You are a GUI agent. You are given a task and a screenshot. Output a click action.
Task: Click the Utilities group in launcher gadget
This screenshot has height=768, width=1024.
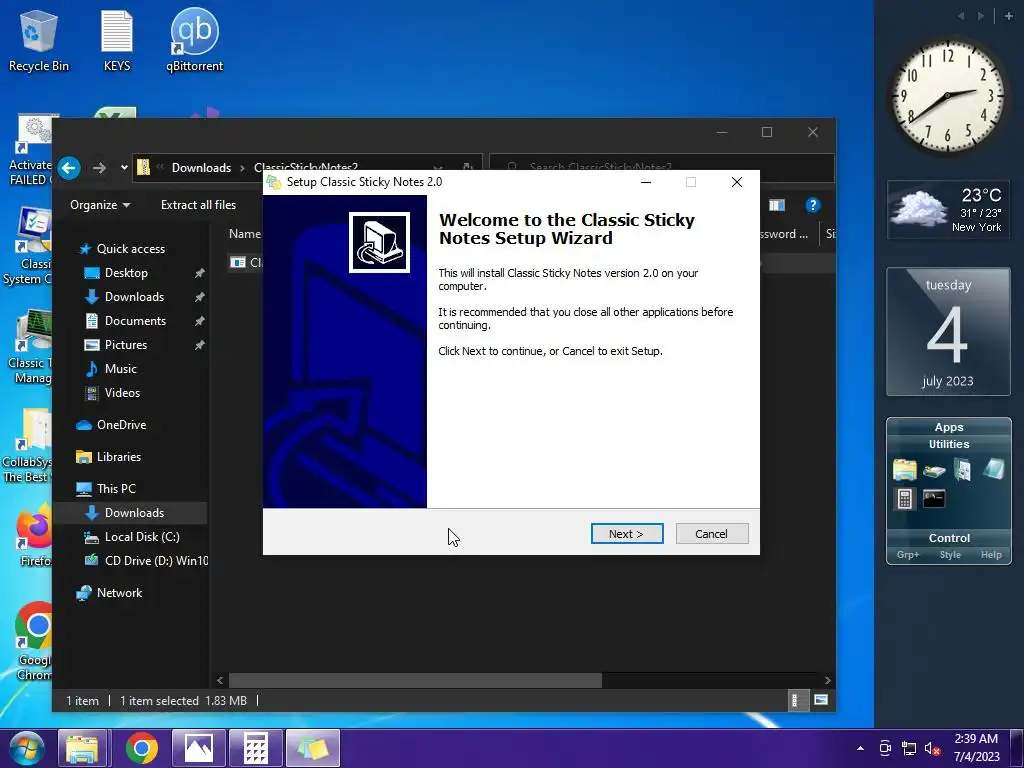(949, 444)
